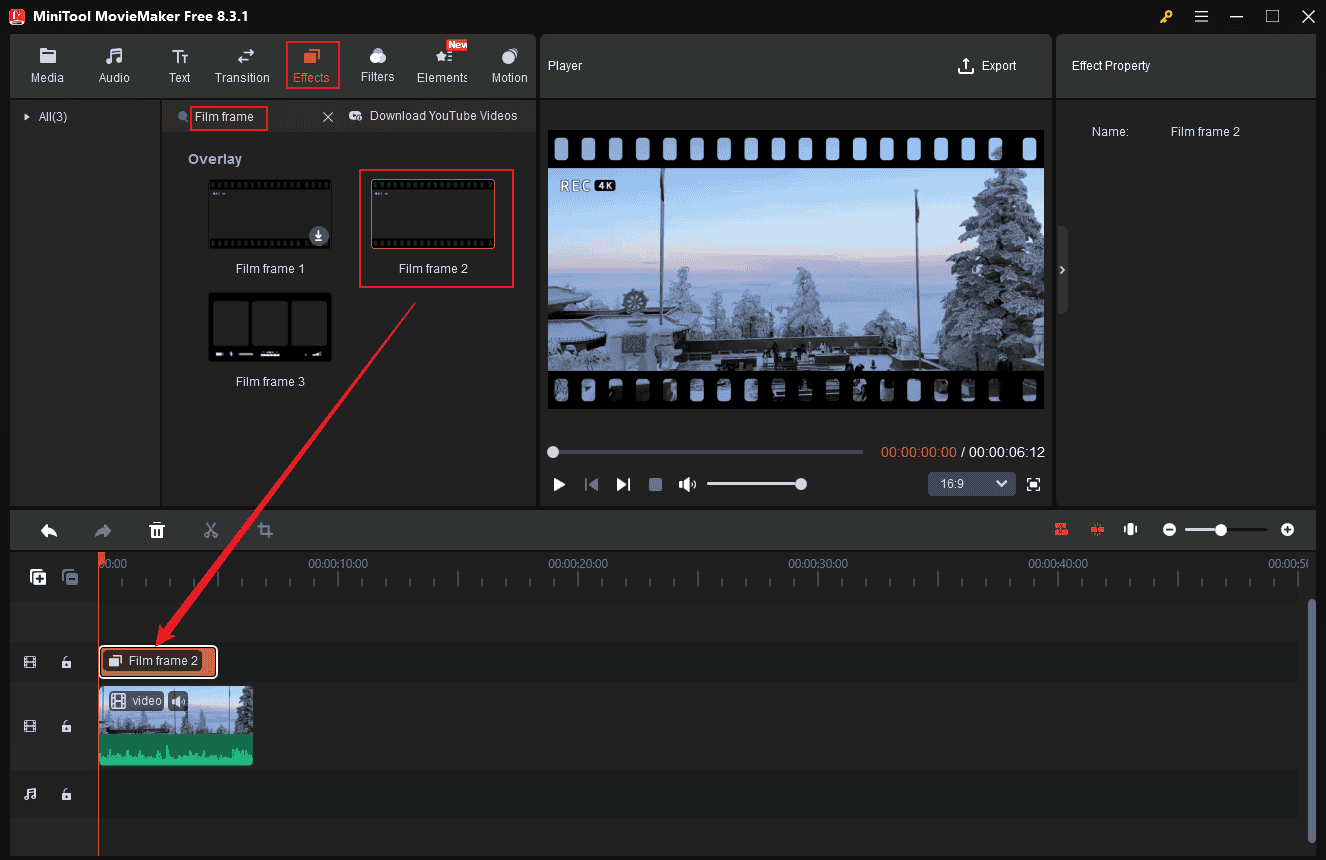Expand the All(3) category list

[26, 116]
